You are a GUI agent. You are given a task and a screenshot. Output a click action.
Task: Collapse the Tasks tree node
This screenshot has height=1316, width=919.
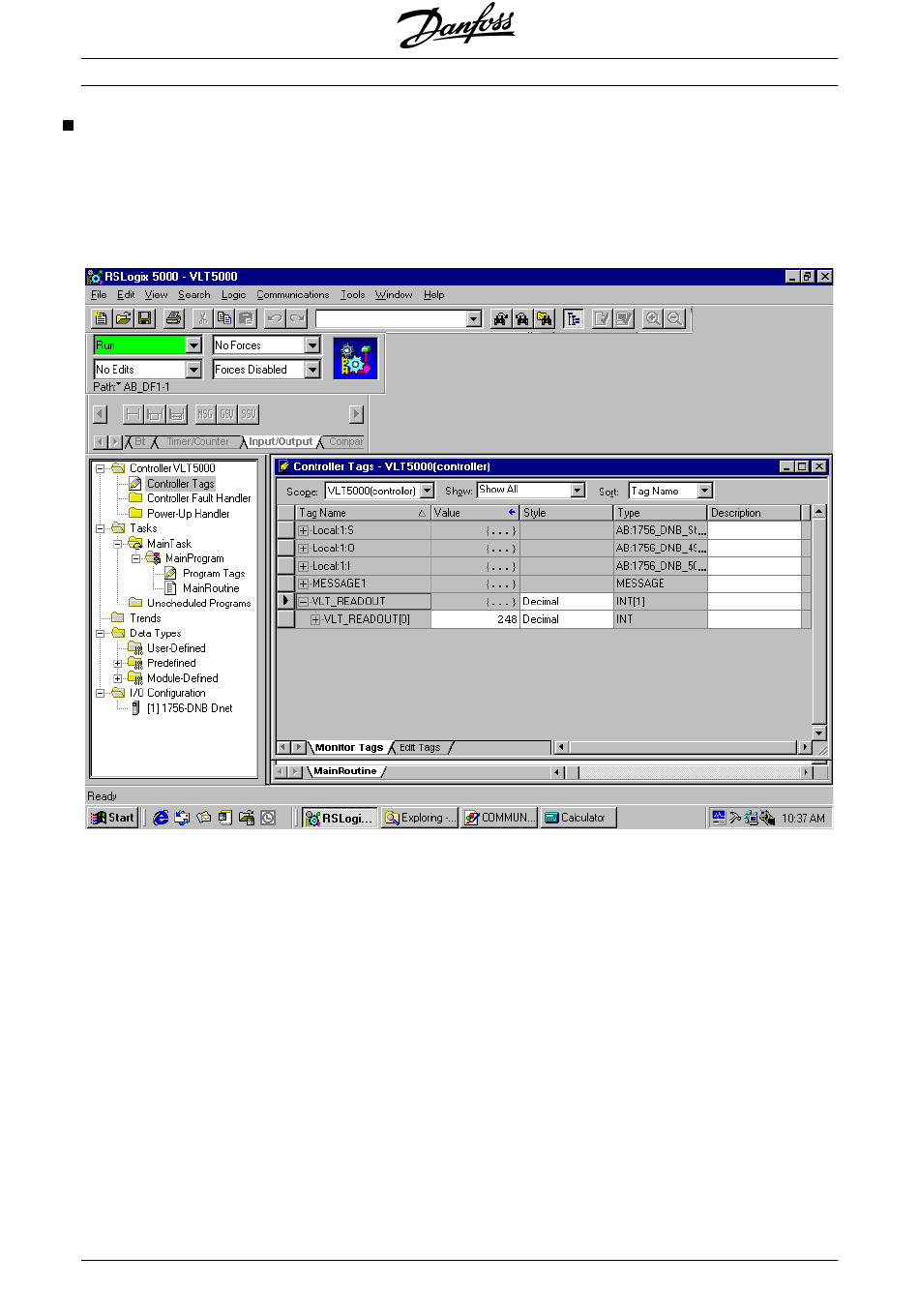pos(100,528)
